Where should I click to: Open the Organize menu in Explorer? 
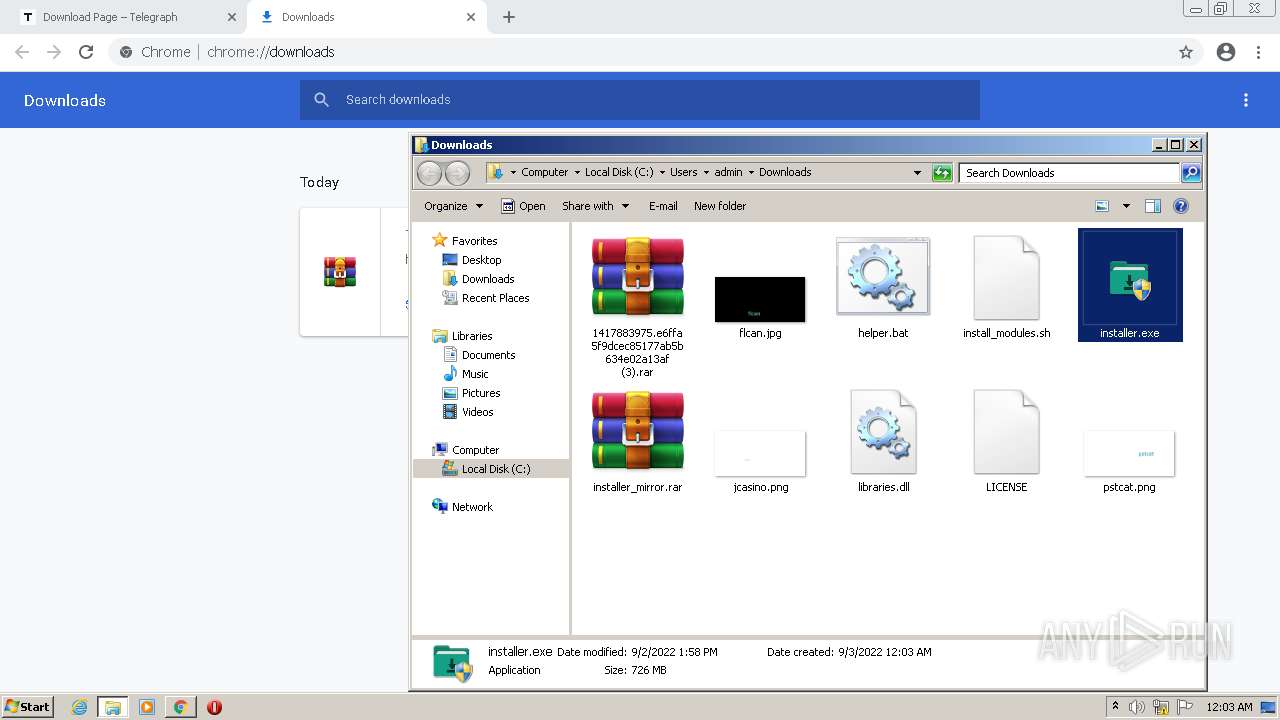tap(453, 206)
